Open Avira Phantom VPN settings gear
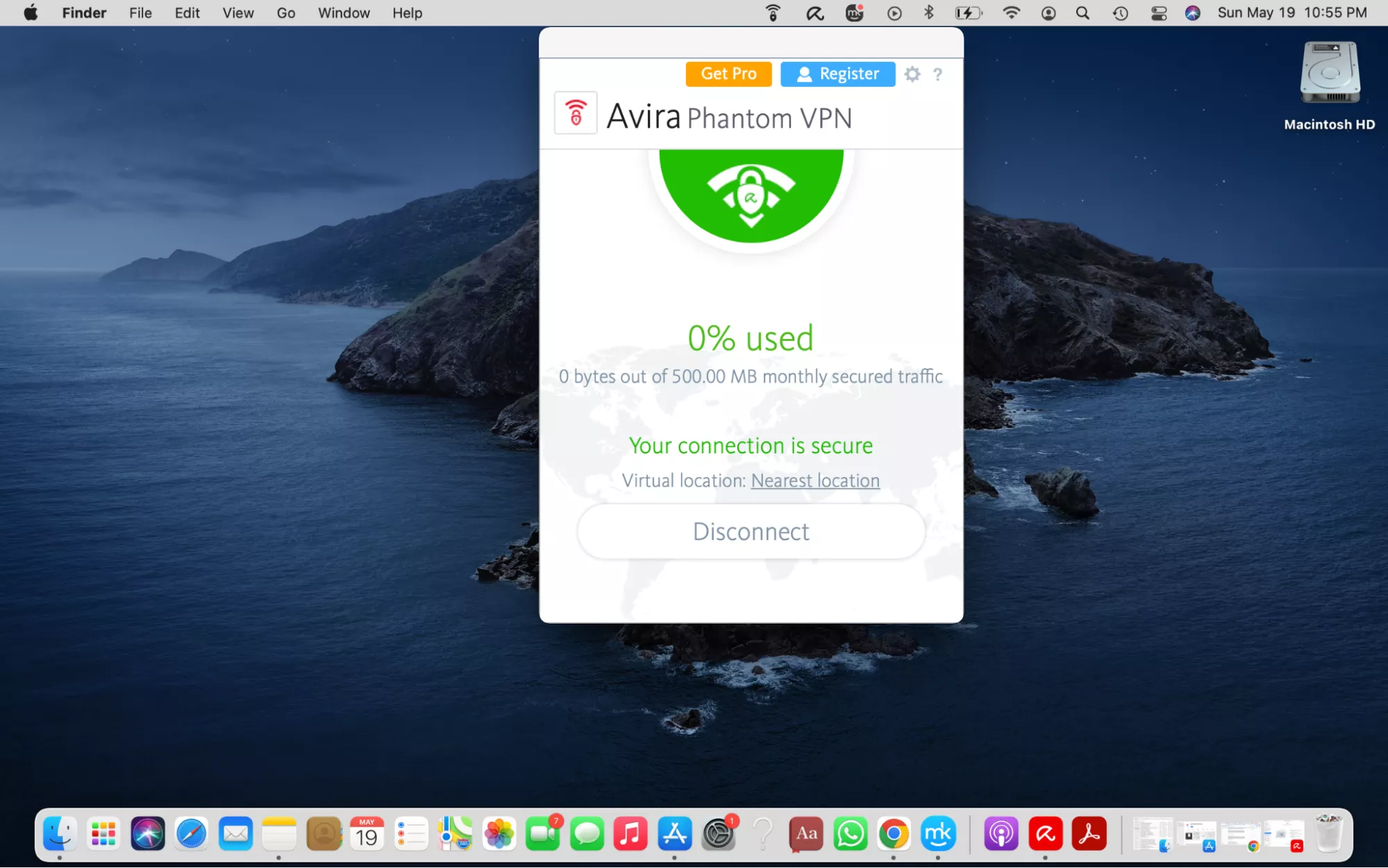Image resolution: width=1388 pixels, height=868 pixels. (912, 74)
